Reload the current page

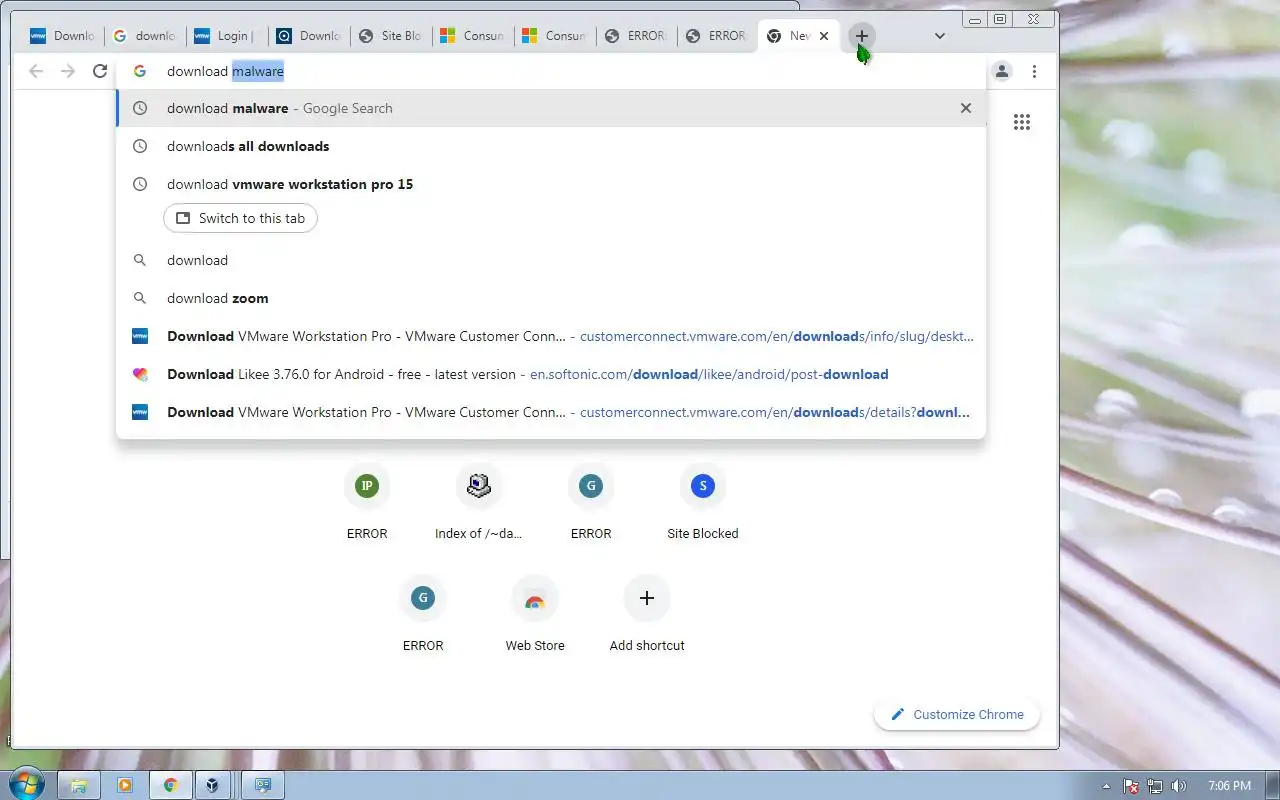[100, 71]
